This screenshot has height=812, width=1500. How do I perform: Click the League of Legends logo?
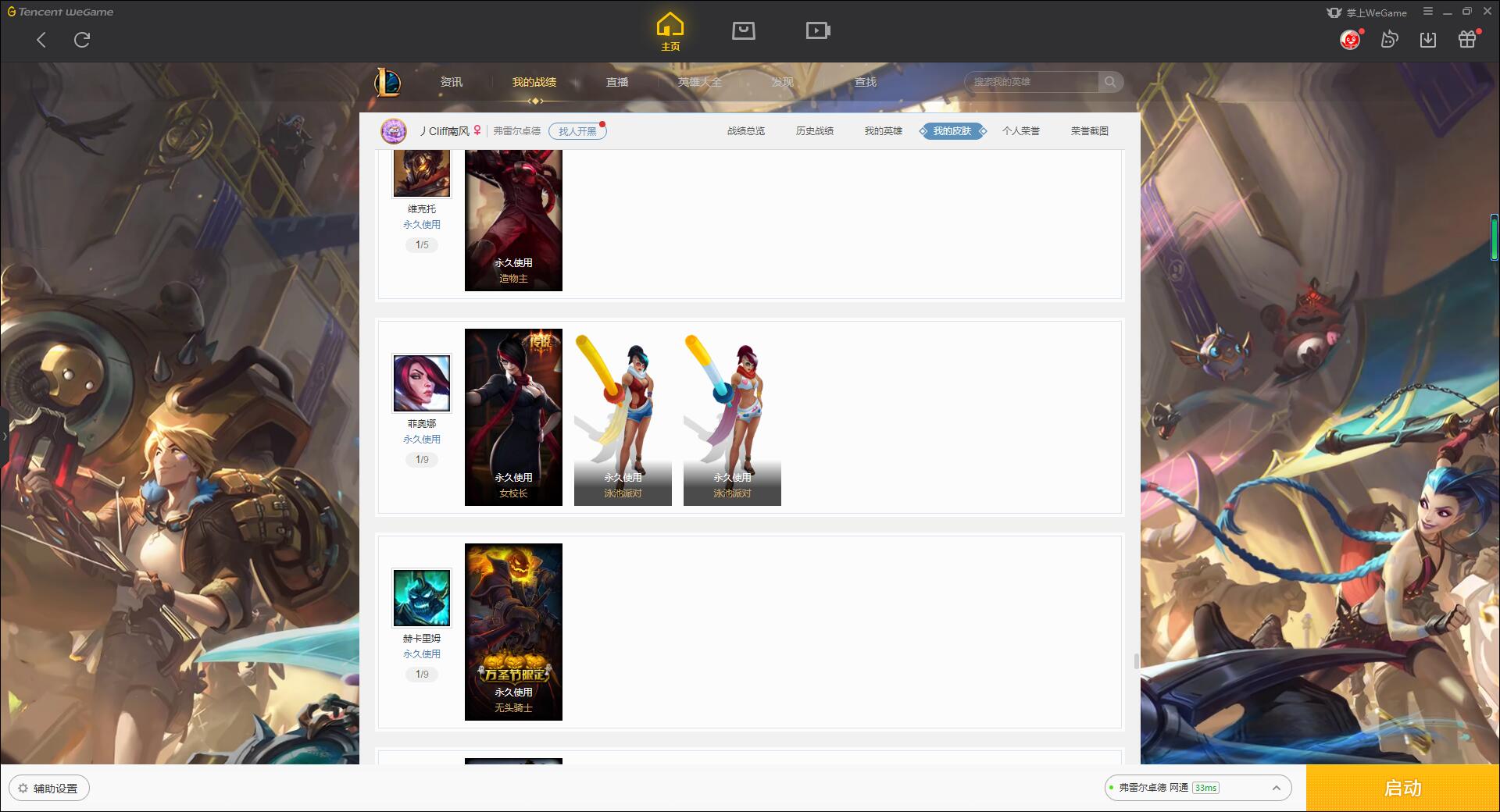click(x=387, y=82)
